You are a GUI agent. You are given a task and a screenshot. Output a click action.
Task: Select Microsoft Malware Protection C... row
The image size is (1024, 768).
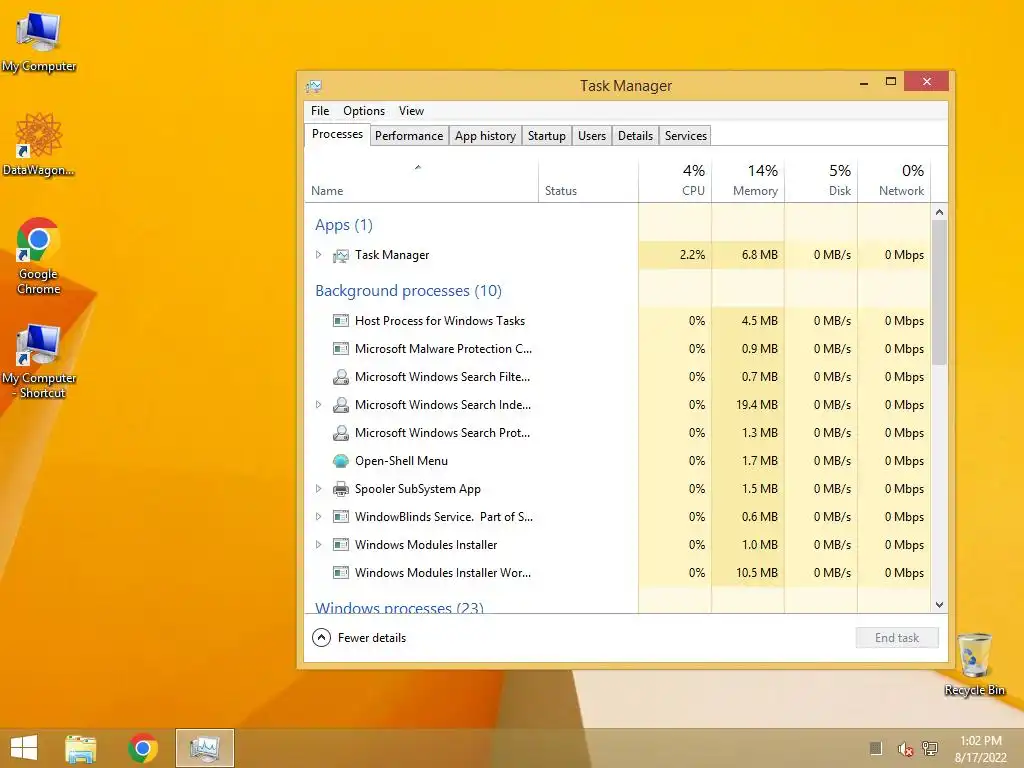[618, 349]
